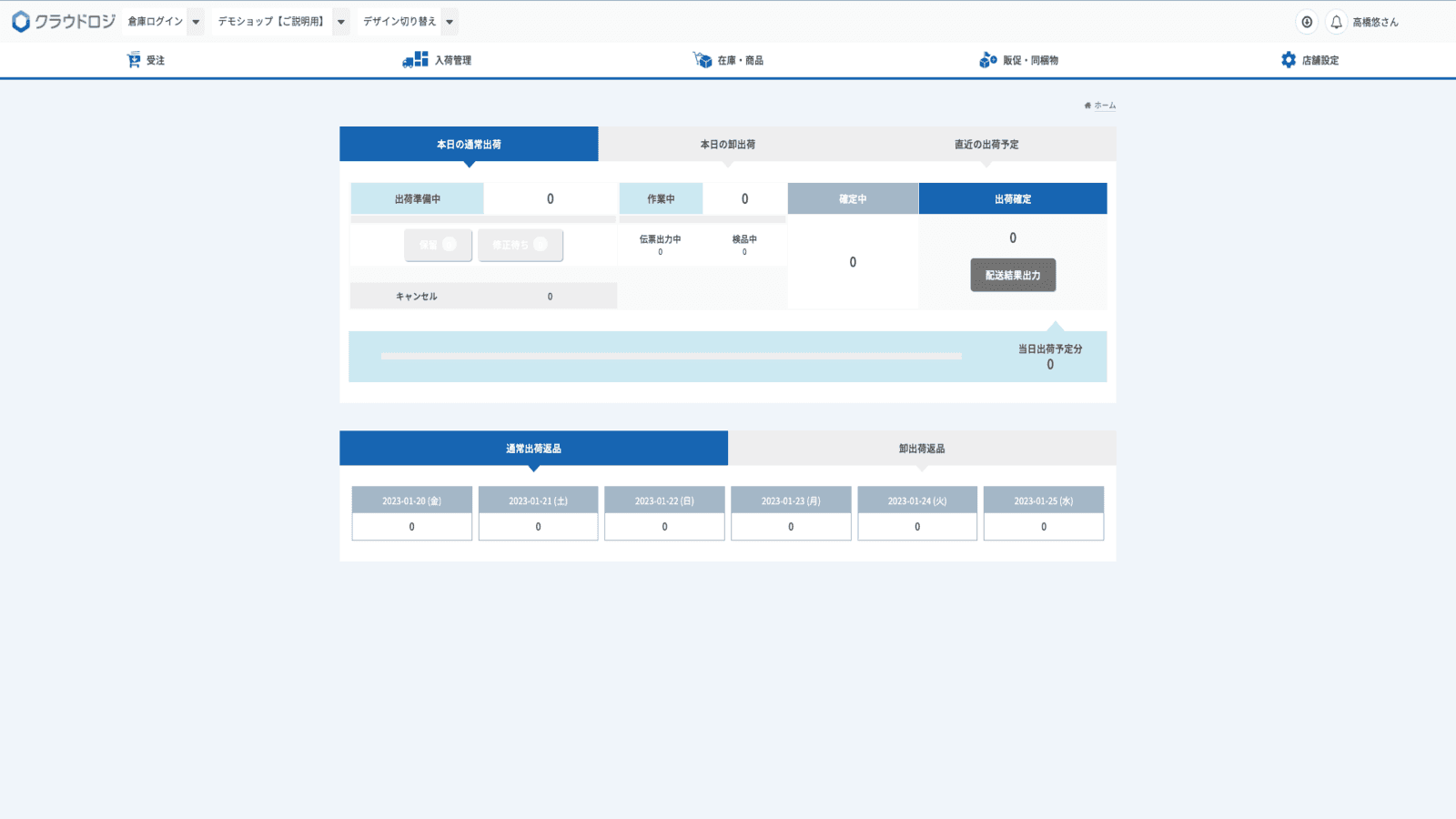Expand the 倉庫ログイン dropdown
This screenshot has width=1456, height=819.
click(196, 22)
